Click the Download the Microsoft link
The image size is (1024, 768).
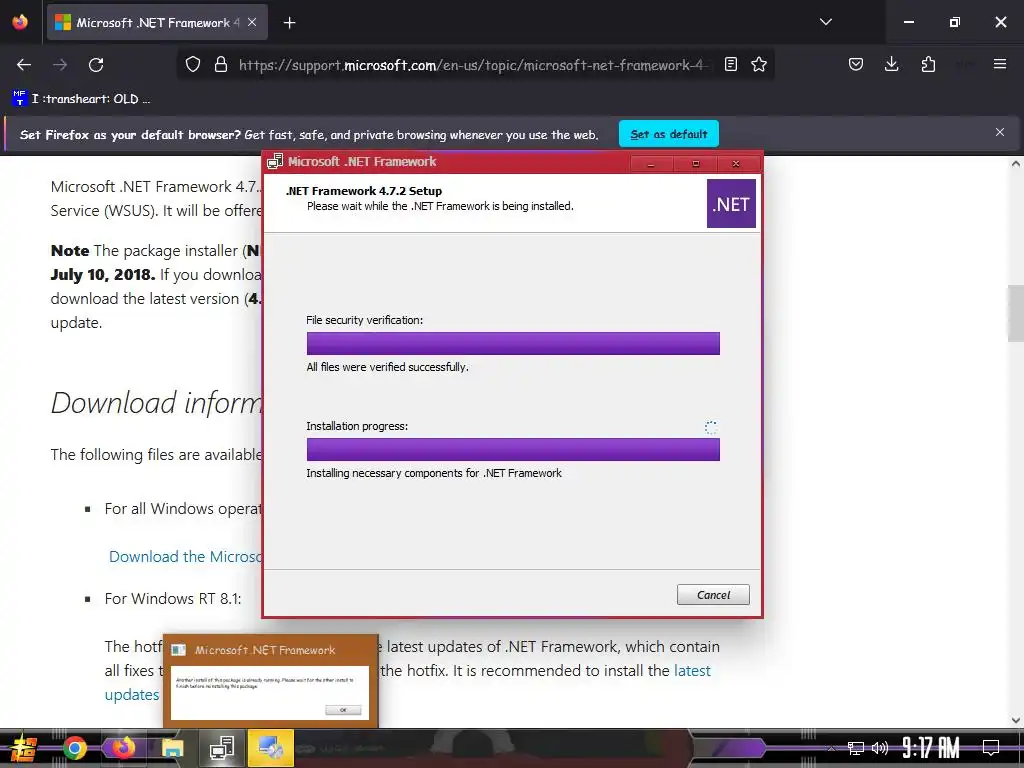185,556
